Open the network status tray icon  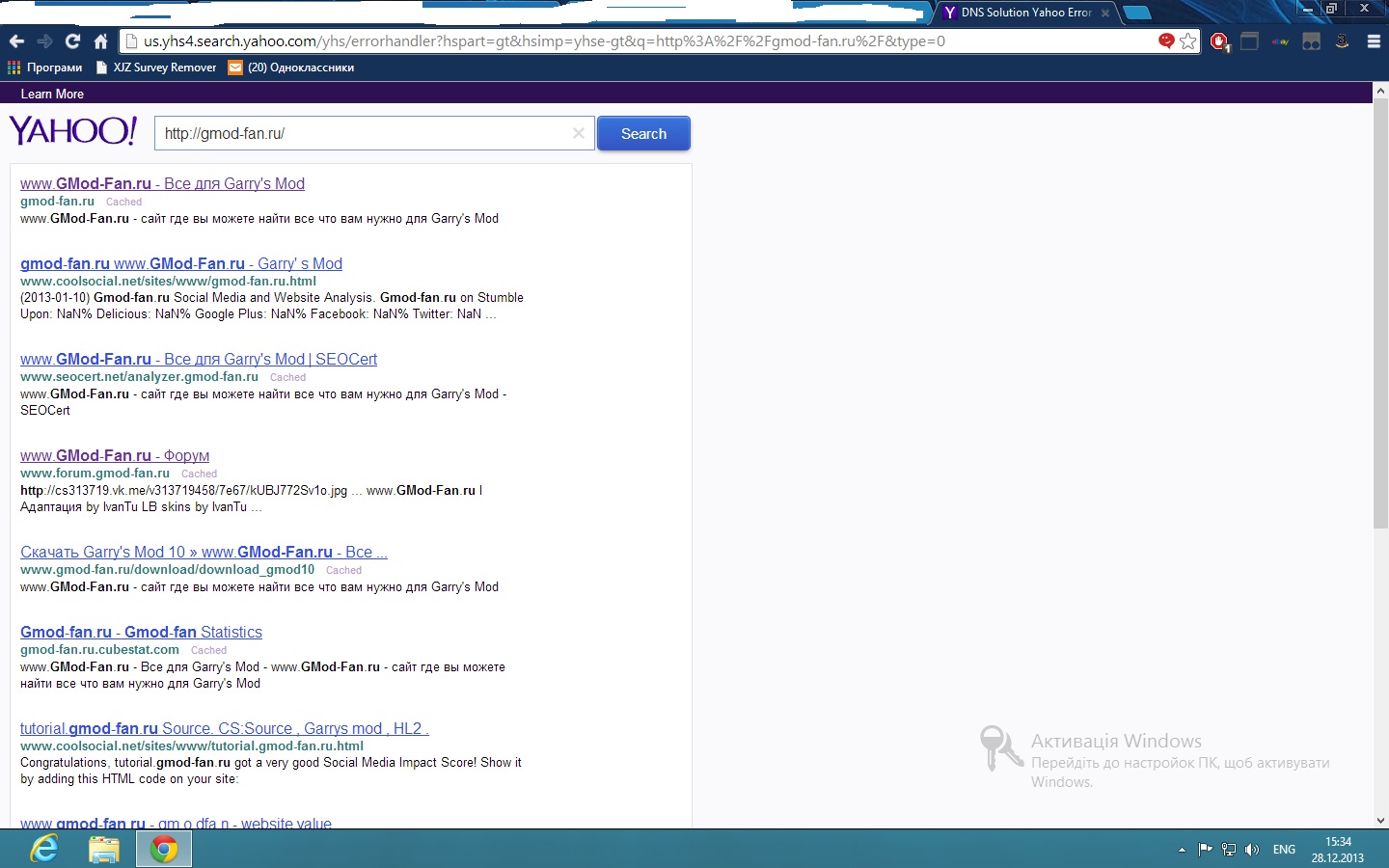[1229, 850]
